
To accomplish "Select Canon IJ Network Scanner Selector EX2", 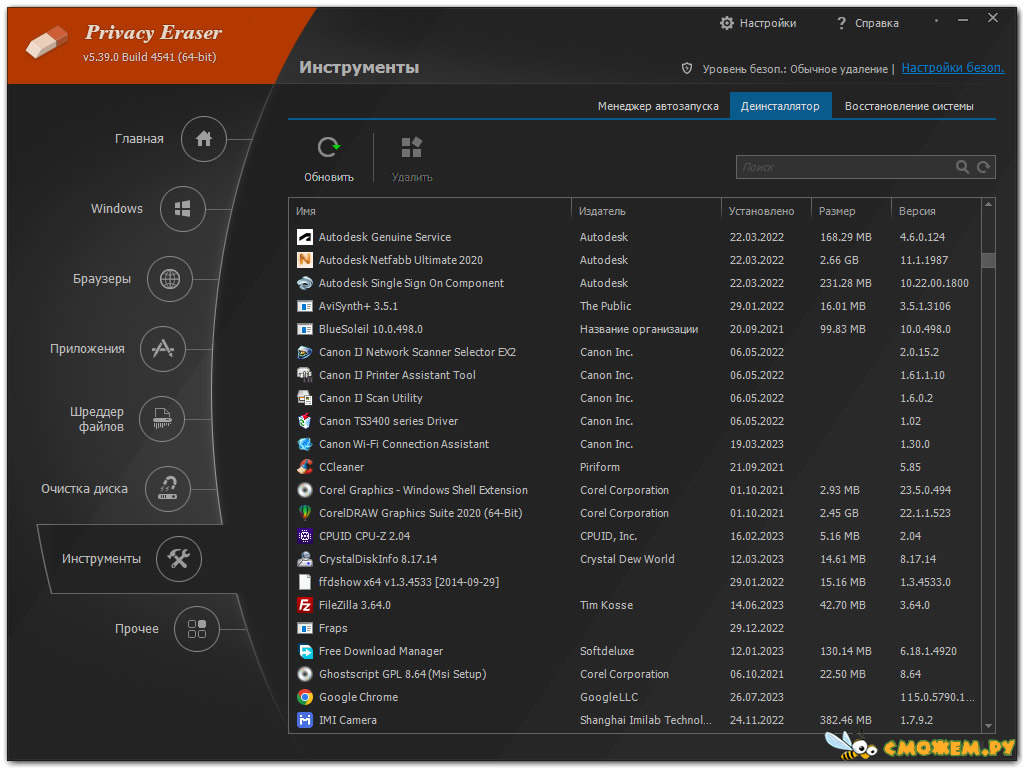I will (x=635, y=352).
